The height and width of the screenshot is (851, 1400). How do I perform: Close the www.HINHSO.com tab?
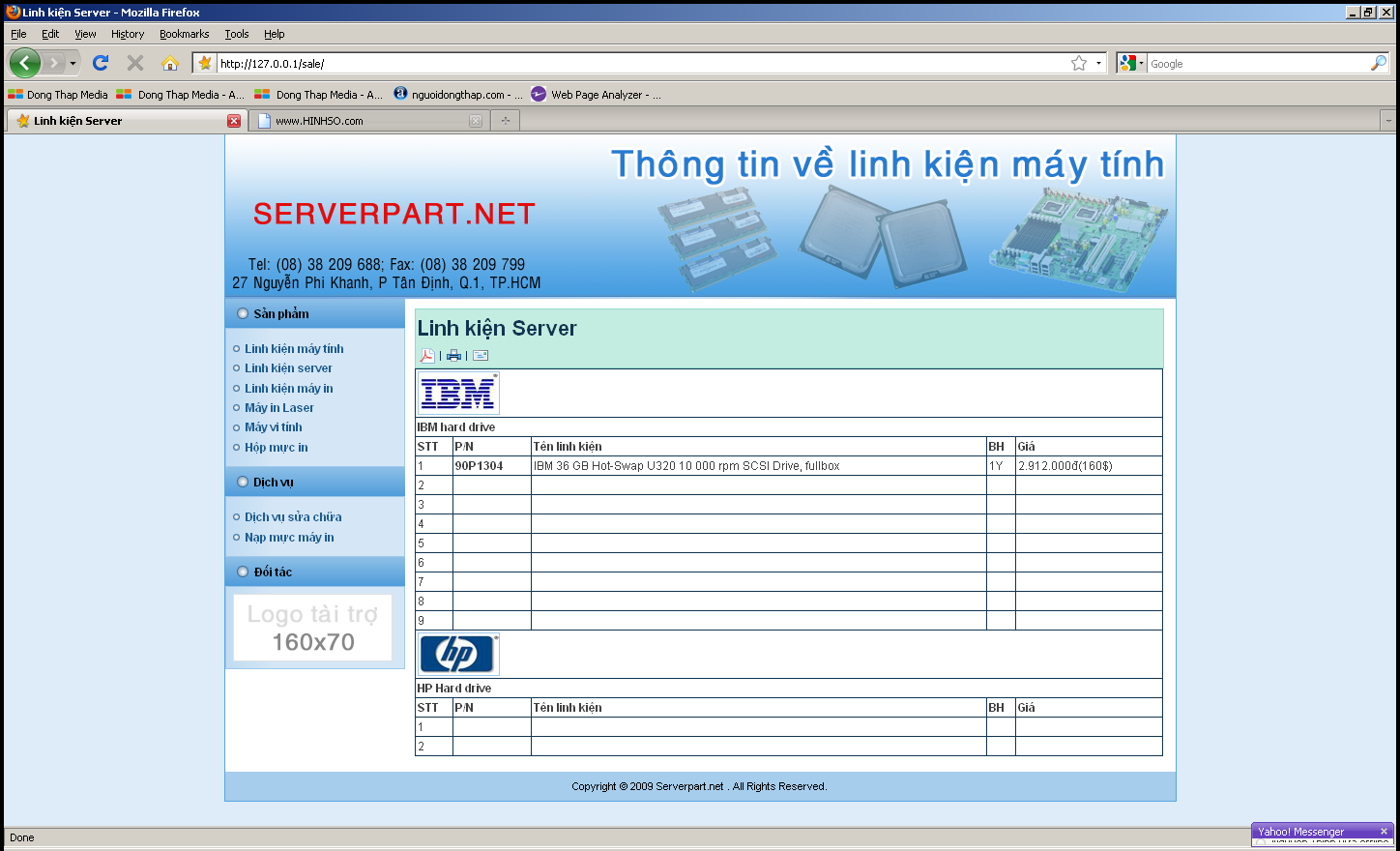coord(476,121)
